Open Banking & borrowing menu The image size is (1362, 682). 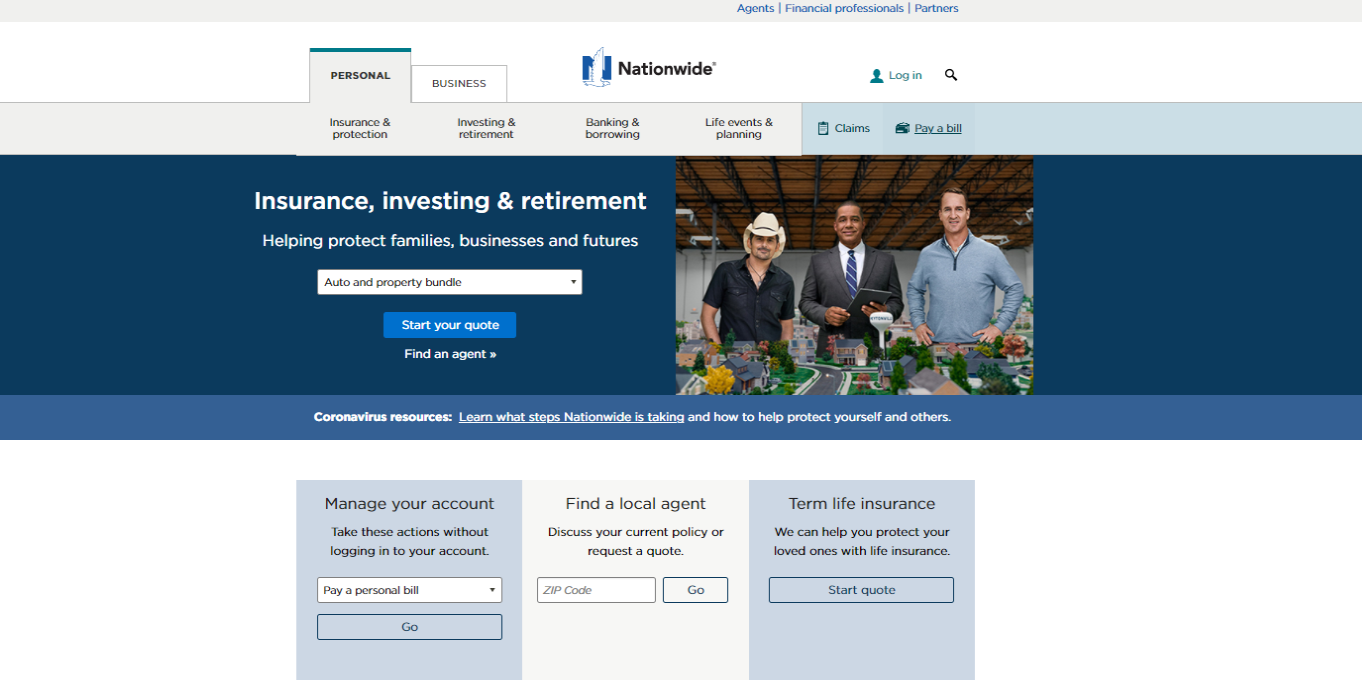click(612, 128)
